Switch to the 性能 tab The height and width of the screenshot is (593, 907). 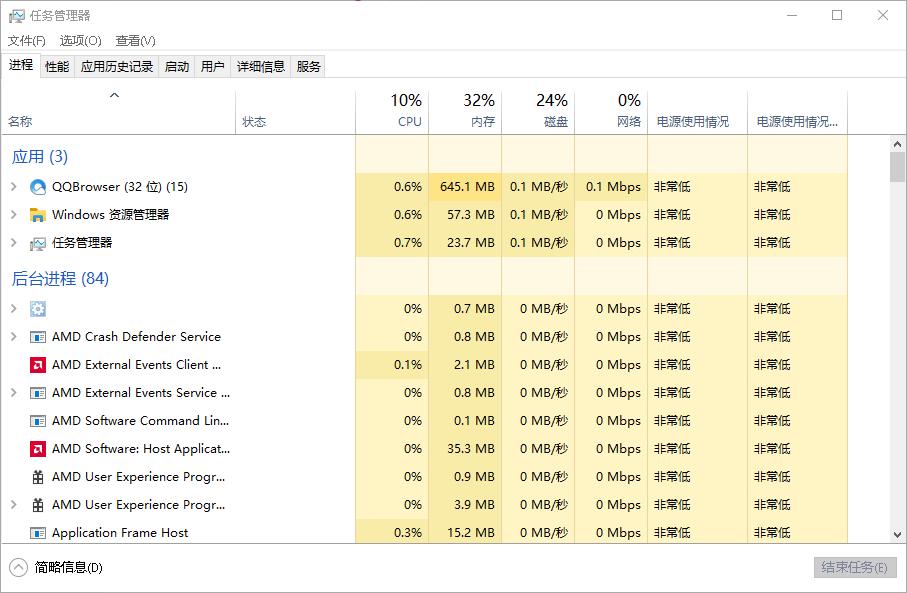(x=57, y=67)
